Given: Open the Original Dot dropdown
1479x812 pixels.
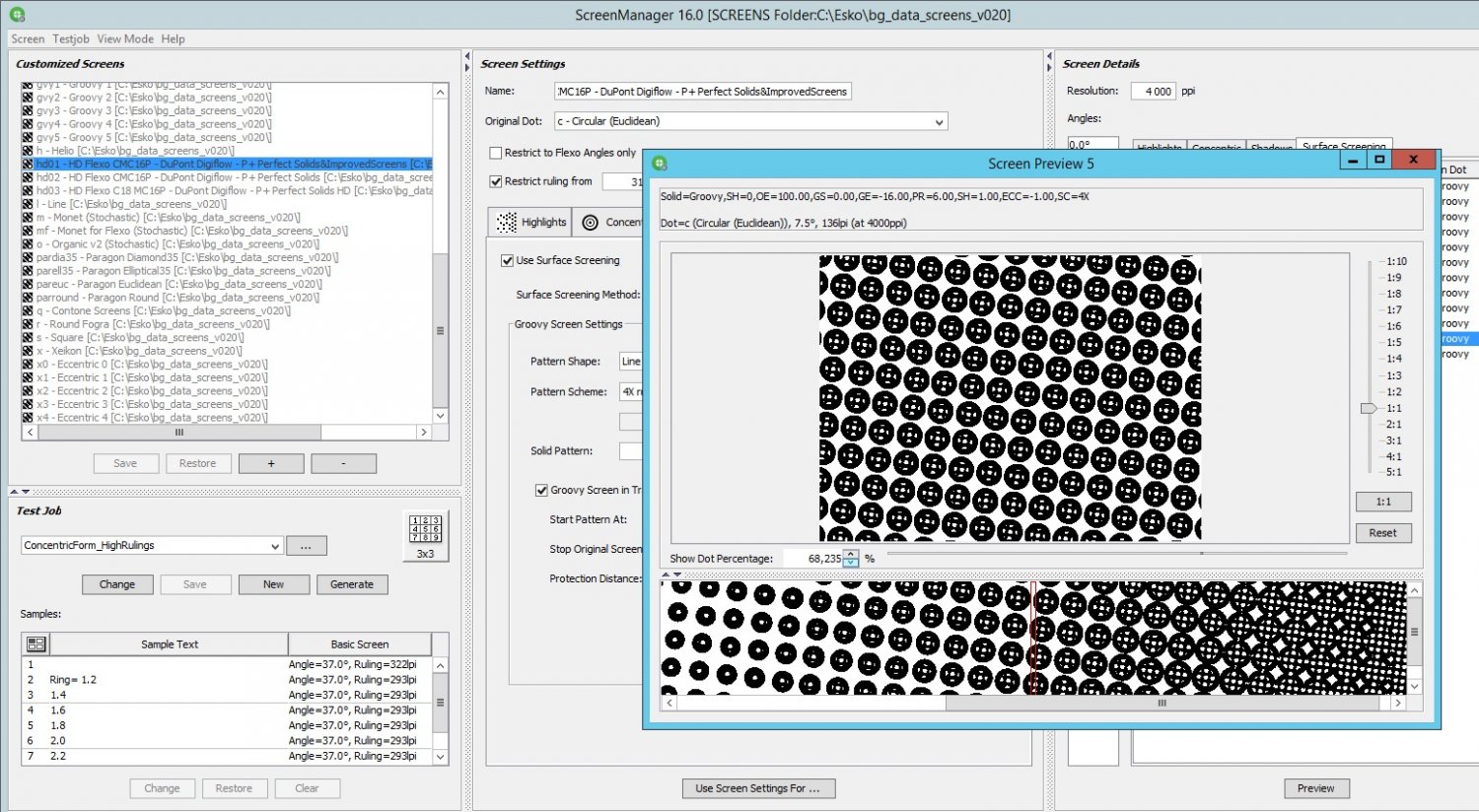Looking at the screenshot, I should [x=750, y=121].
